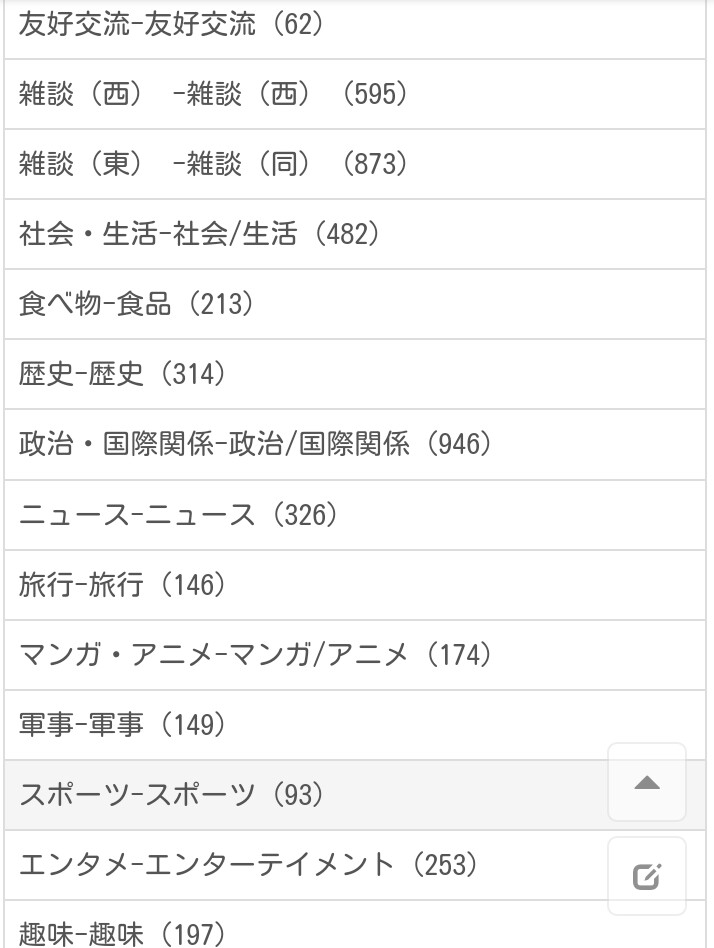Open the 軍事 category (149)

122,724
